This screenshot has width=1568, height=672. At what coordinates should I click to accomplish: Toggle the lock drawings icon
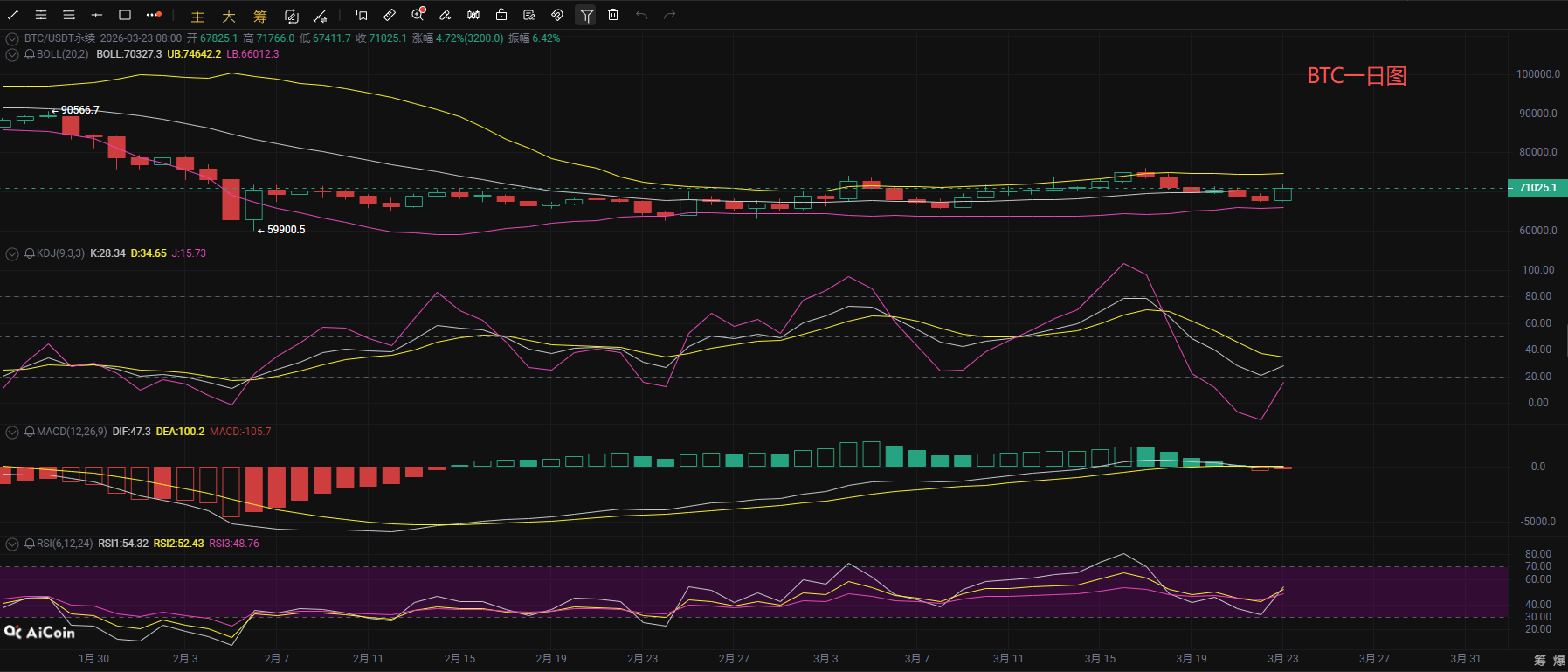click(501, 15)
